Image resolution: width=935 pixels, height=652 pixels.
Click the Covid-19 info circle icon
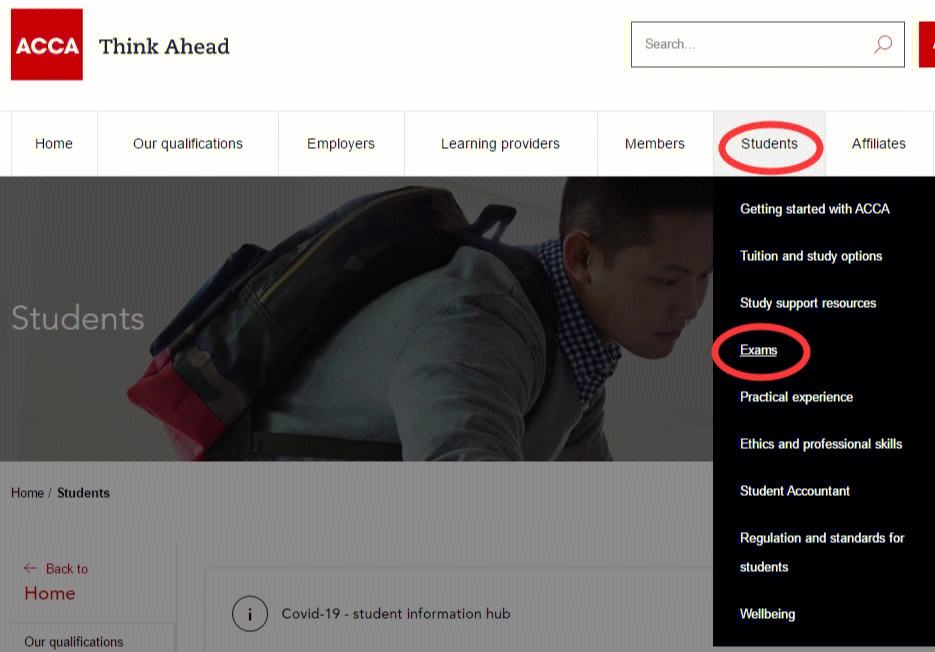tap(250, 613)
